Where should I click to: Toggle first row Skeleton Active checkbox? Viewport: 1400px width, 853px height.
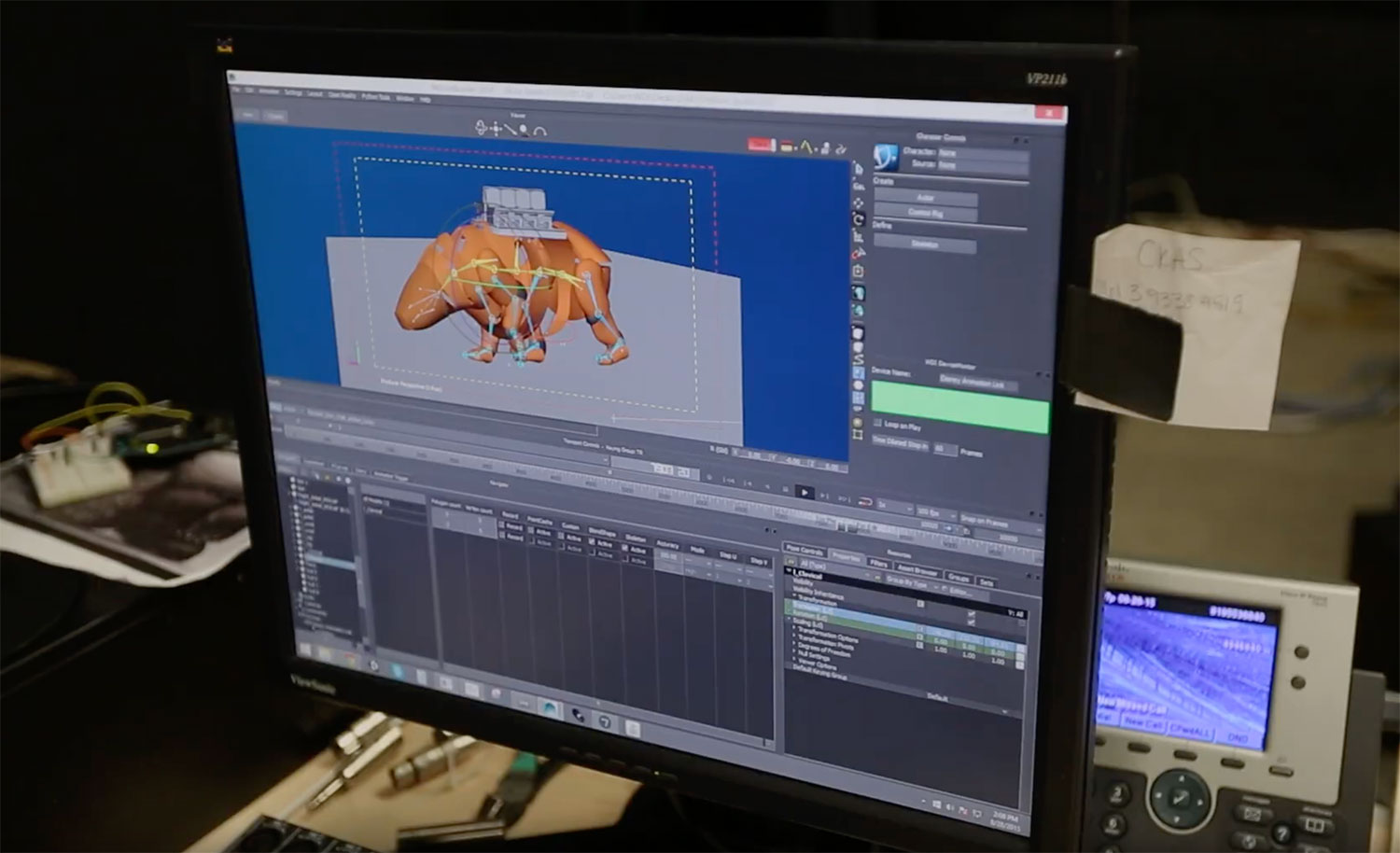(624, 548)
